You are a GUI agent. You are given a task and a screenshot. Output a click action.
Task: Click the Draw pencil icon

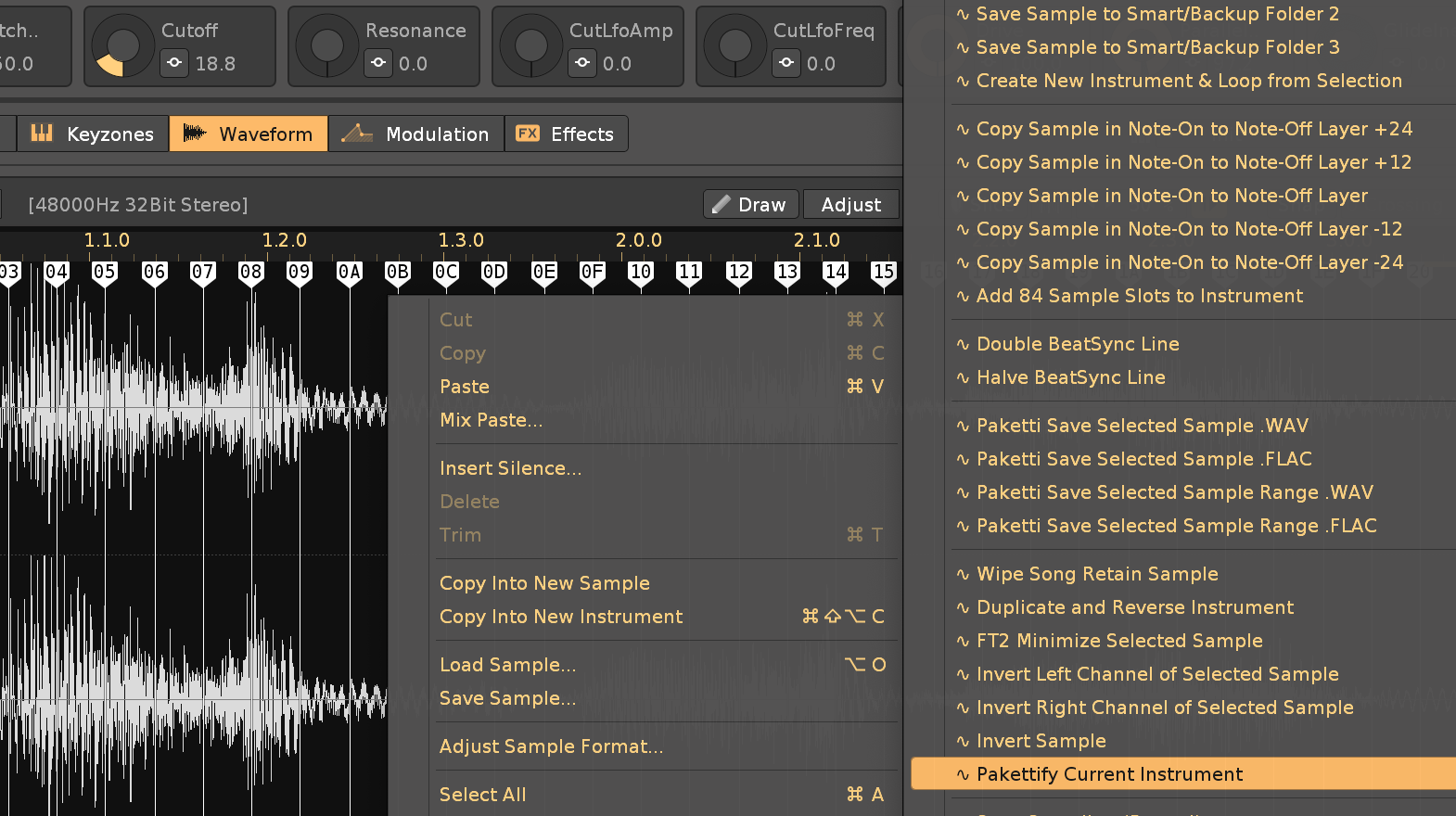(722, 204)
